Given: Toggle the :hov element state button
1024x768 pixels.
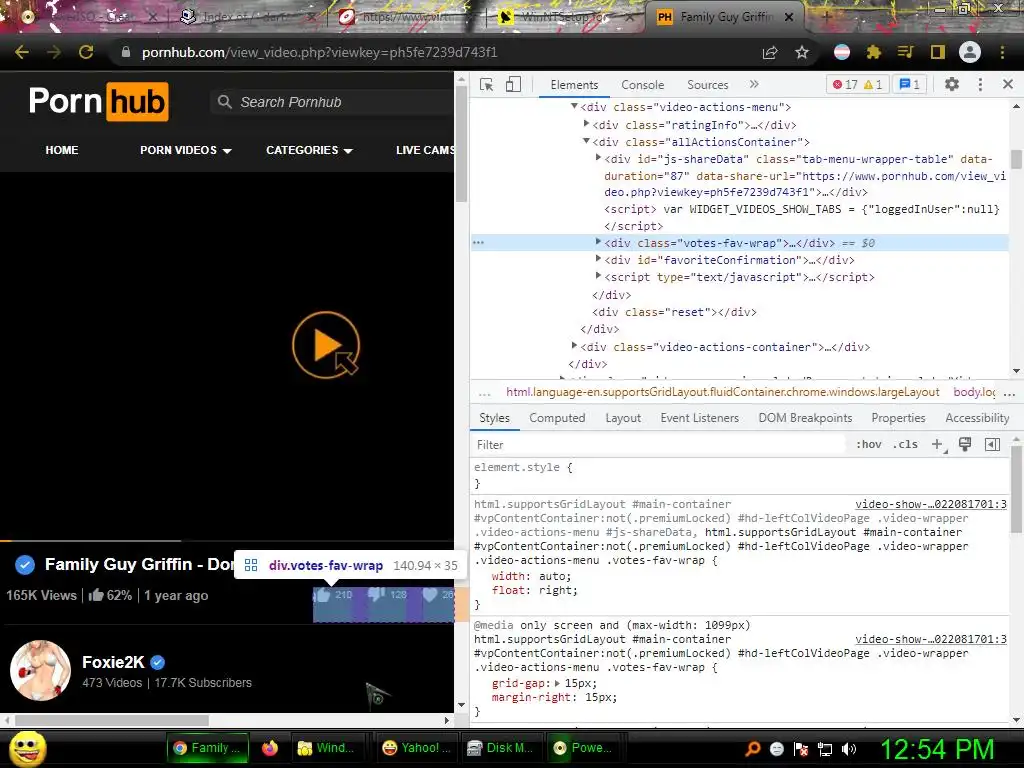Looking at the screenshot, I should [868, 444].
